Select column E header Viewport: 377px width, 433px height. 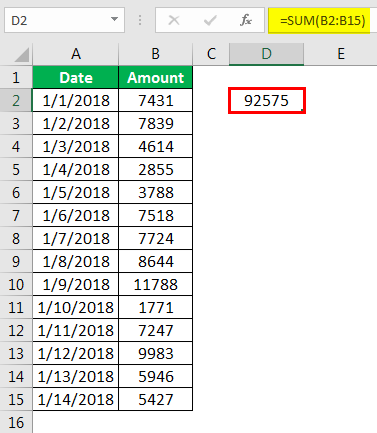pyautogui.click(x=340, y=54)
